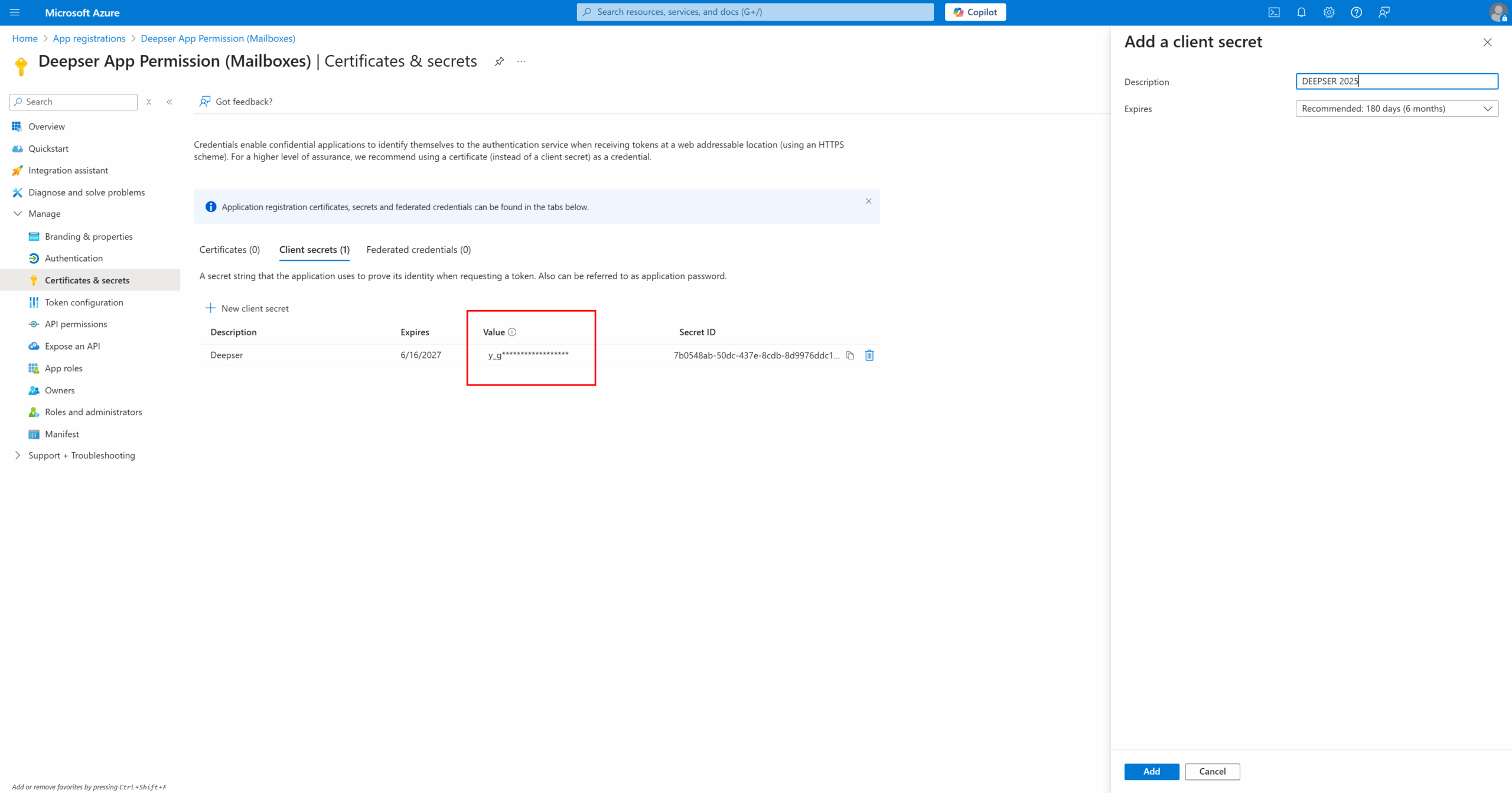Click the Expires column header
The image size is (1512, 793).
coord(415,332)
